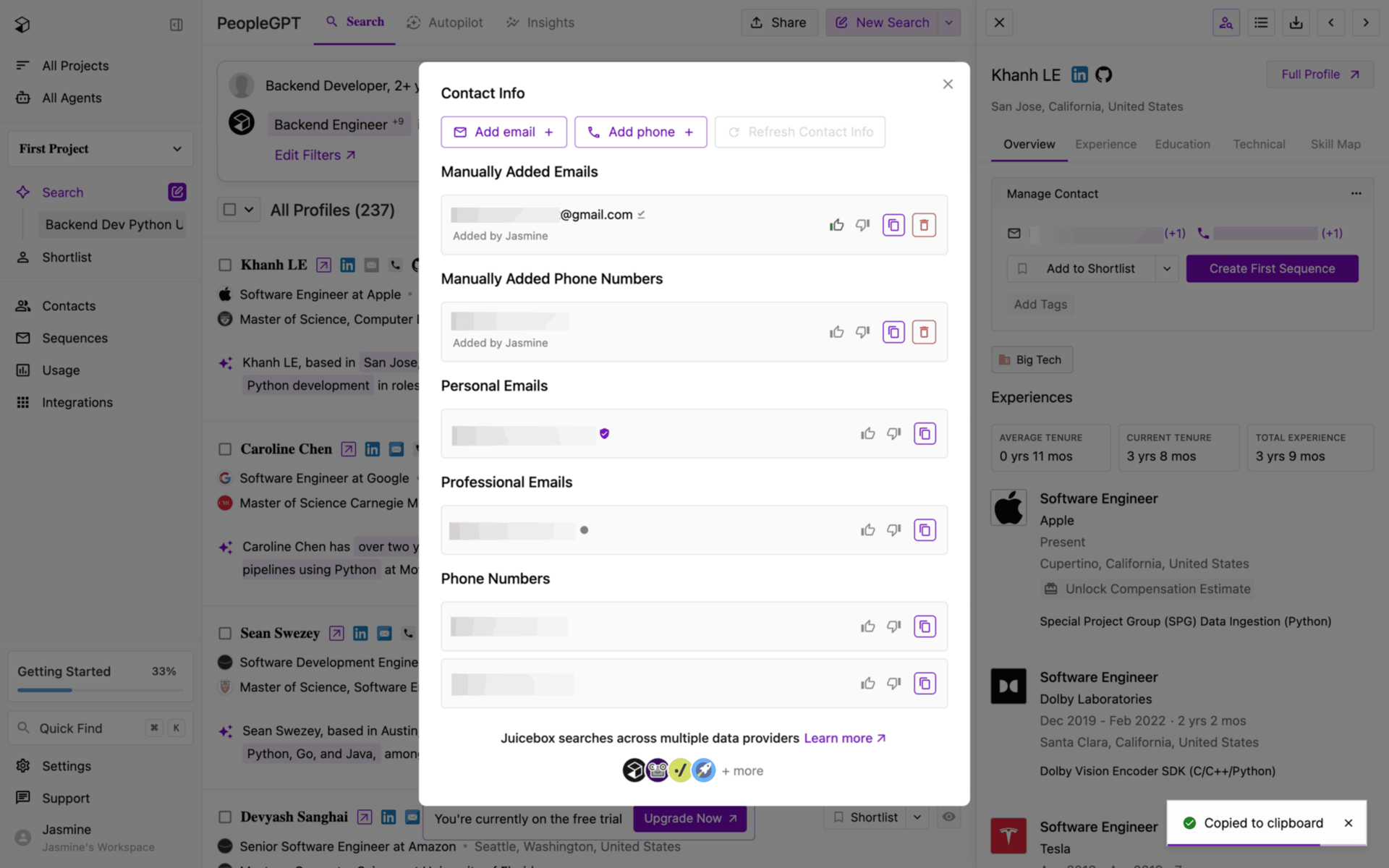1389x868 pixels.
Task: Dismiss the Copied to clipboard toast
Action: (1348, 823)
